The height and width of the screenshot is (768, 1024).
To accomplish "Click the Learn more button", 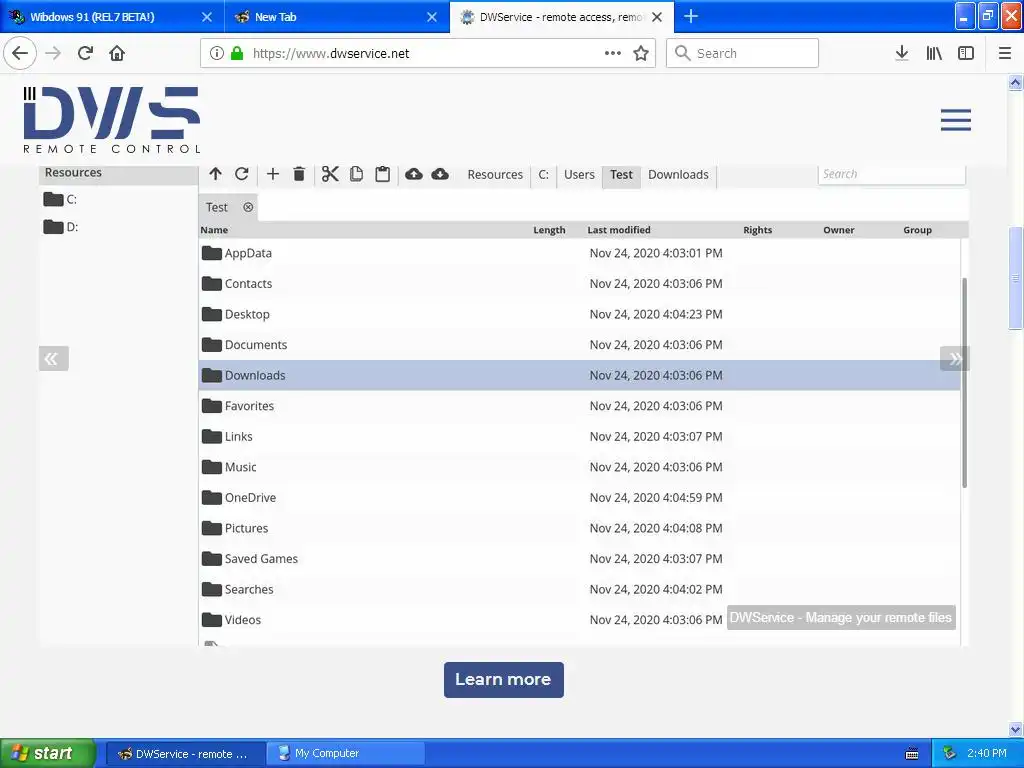I will [x=504, y=679].
